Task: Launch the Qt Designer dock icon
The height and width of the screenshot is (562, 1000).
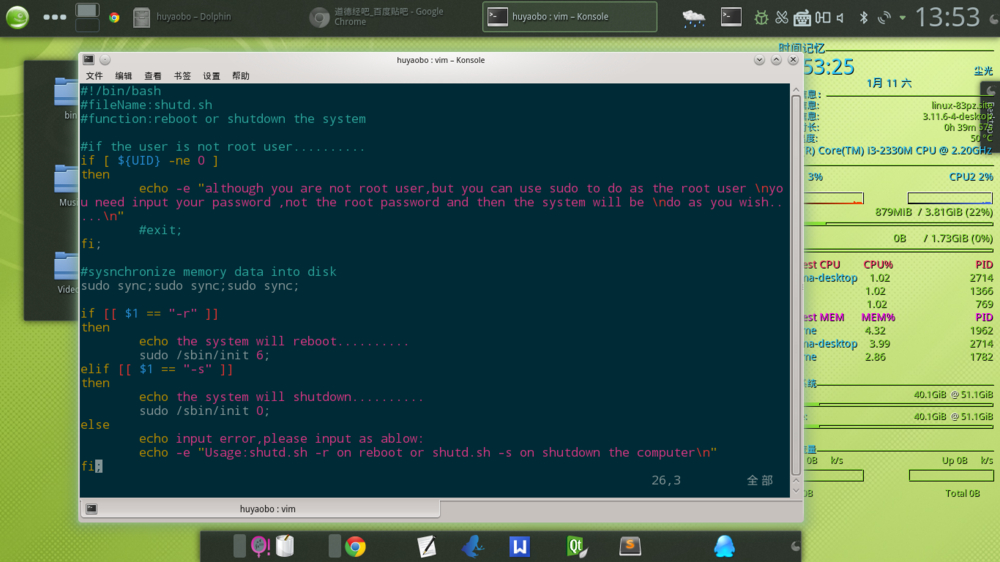Action: click(x=577, y=547)
